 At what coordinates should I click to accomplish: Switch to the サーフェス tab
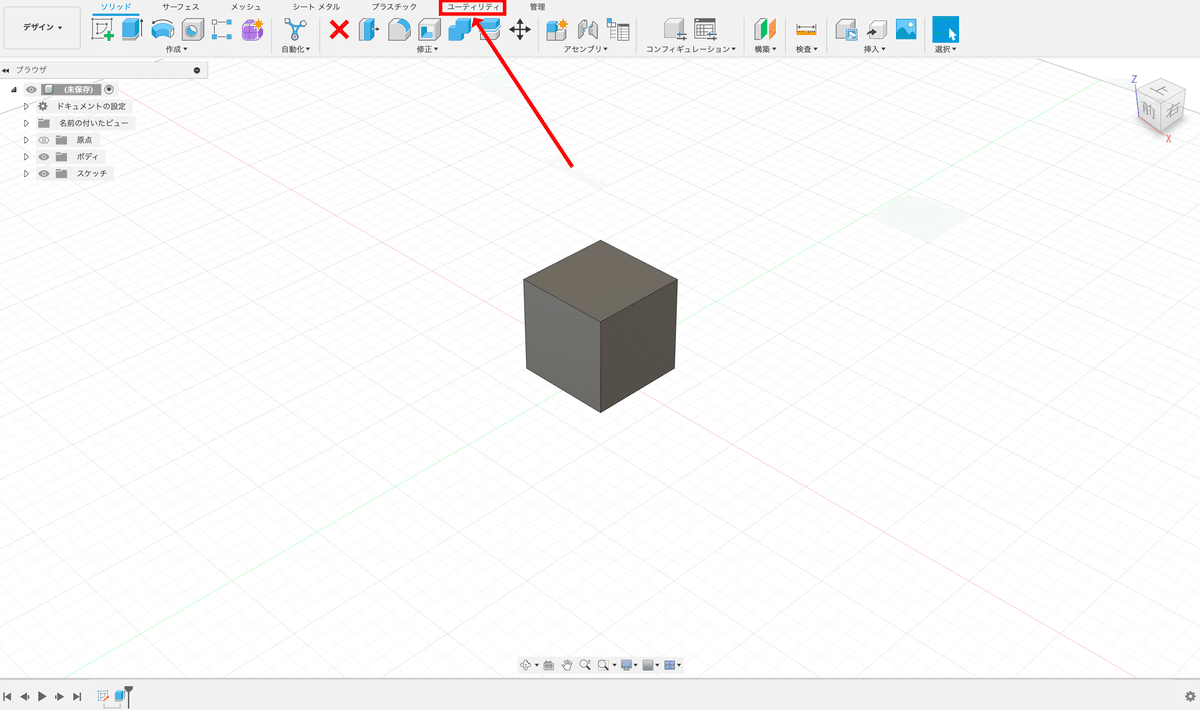click(x=181, y=7)
